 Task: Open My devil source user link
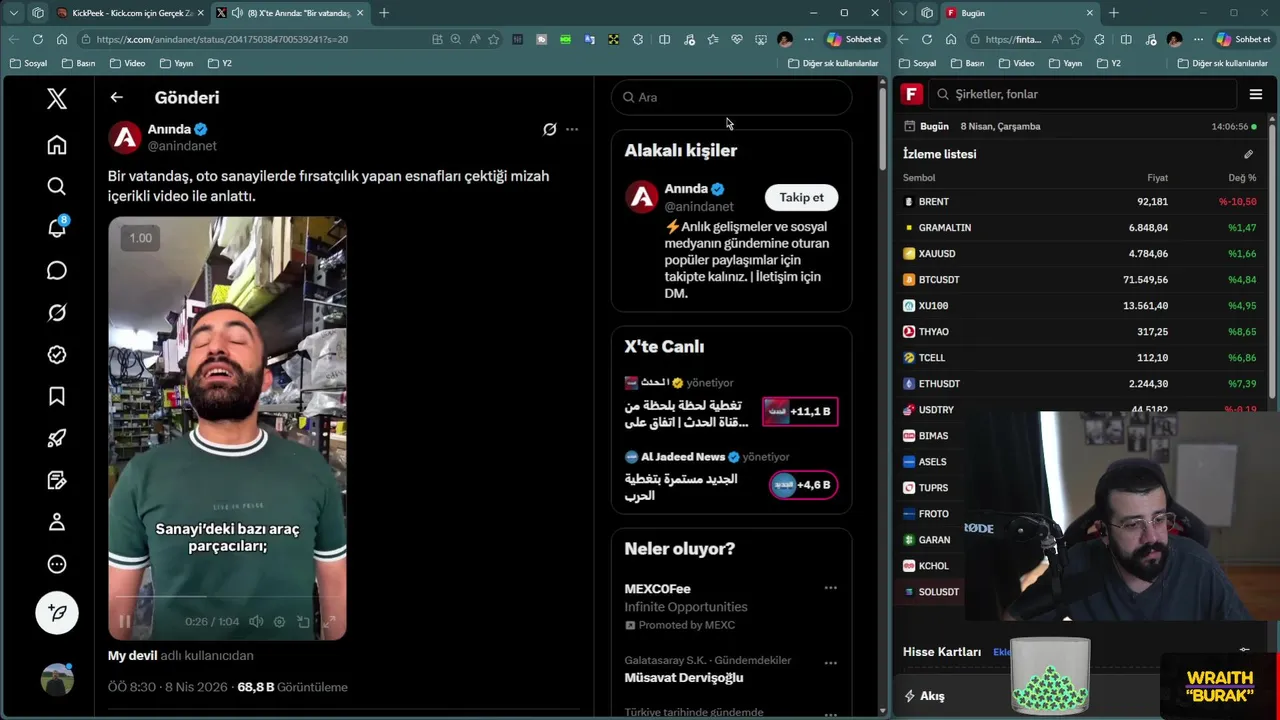133,655
